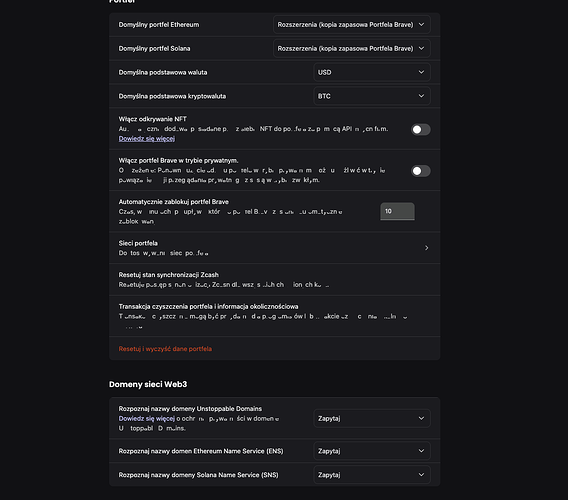Screen dimensions: 568x500
Task: Open Ethereum Name Service Zapytaj dropdown
Action: [x=372, y=451]
